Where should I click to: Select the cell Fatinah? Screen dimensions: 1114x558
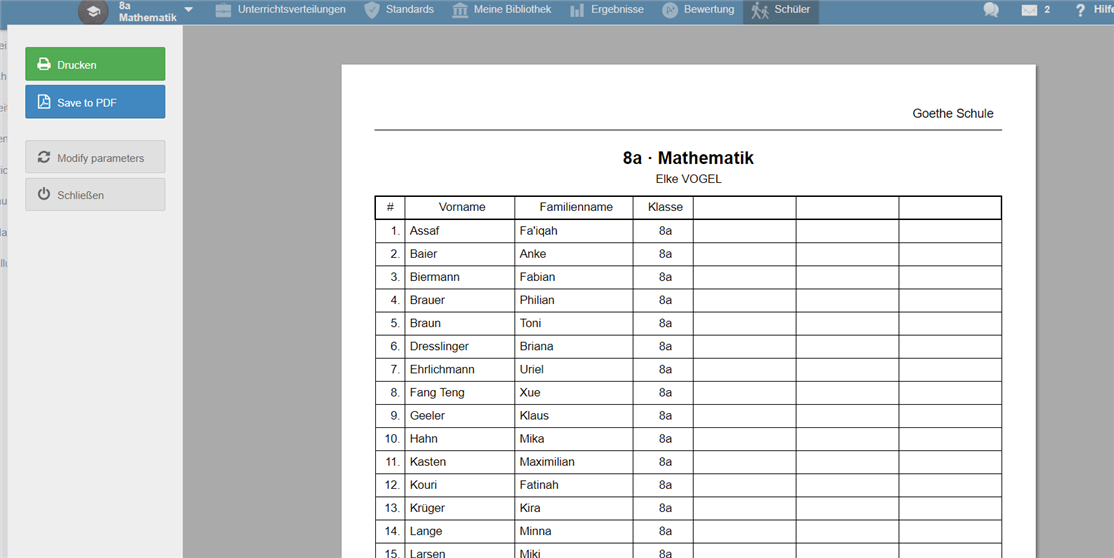tap(574, 485)
